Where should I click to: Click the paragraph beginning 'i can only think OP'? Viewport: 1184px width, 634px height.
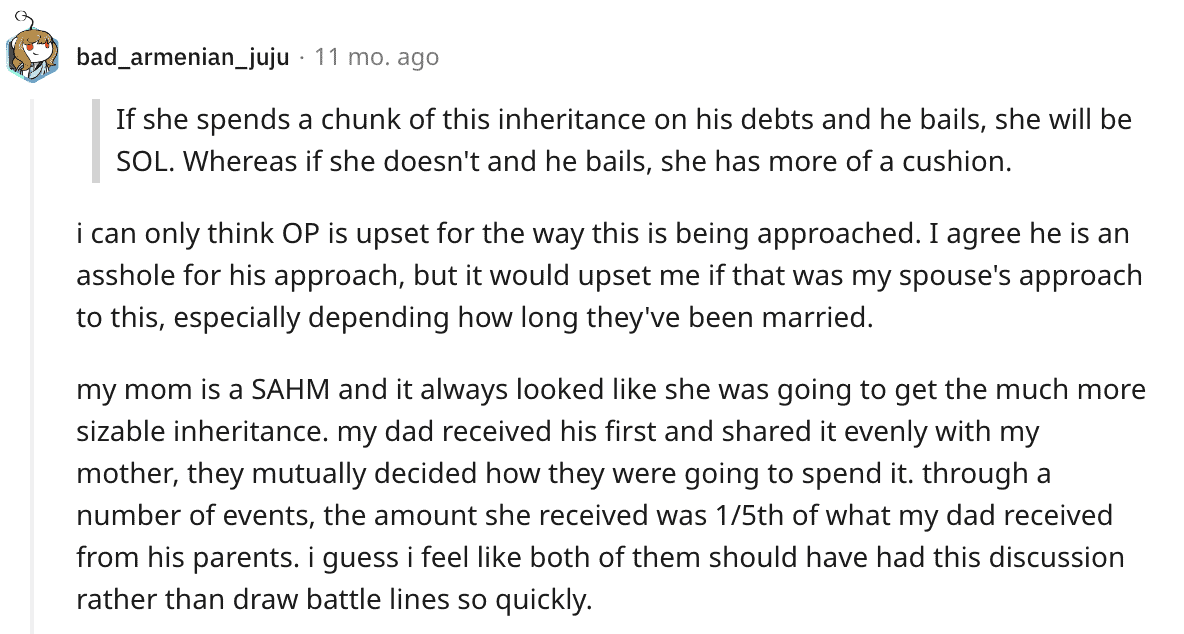pyautogui.click(x=609, y=275)
